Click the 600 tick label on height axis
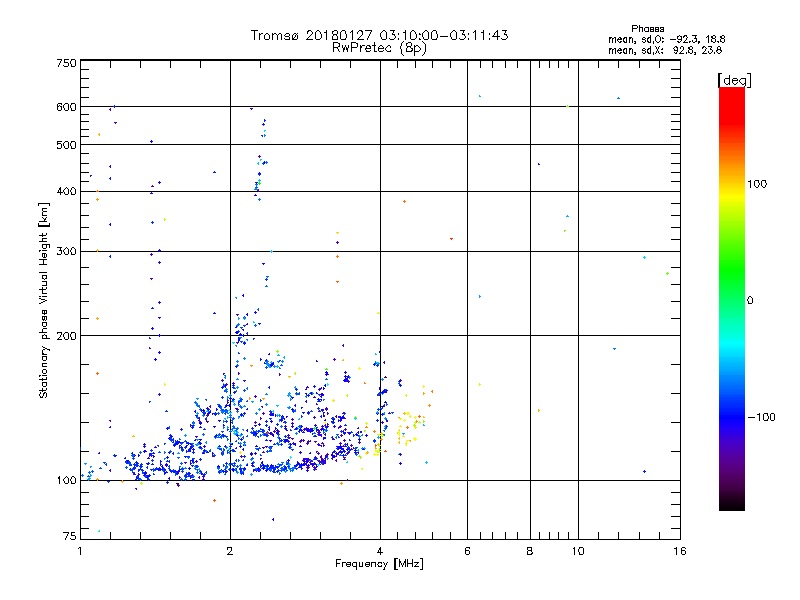 66,107
